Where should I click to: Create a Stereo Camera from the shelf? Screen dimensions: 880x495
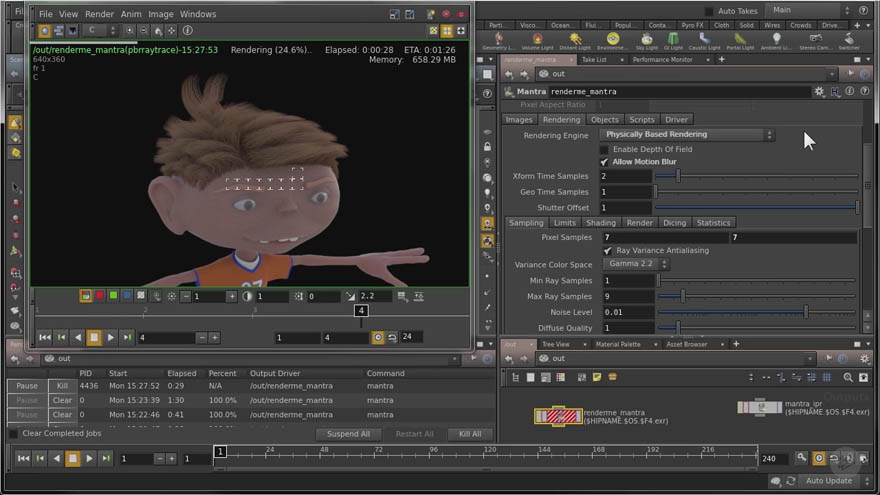815,41
